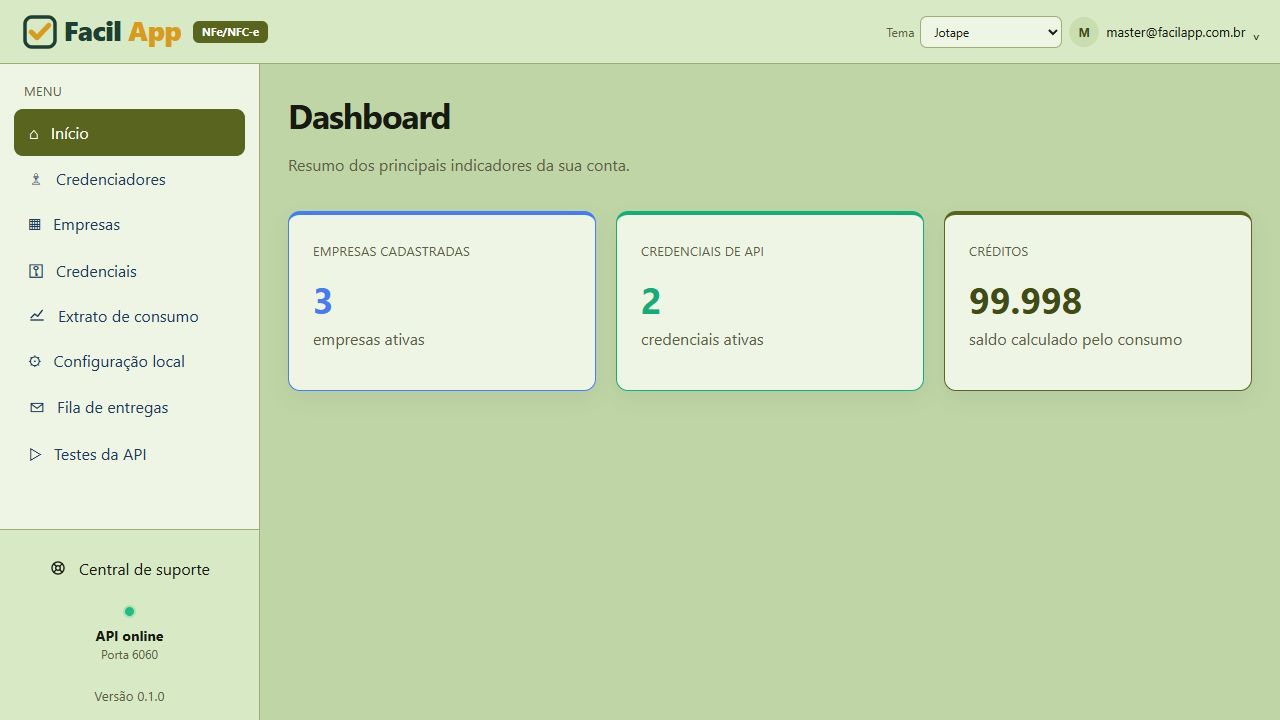This screenshot has height=720, width=1280.
Task: Click the Credenciais key icon
Action: (x=36, y=271)
